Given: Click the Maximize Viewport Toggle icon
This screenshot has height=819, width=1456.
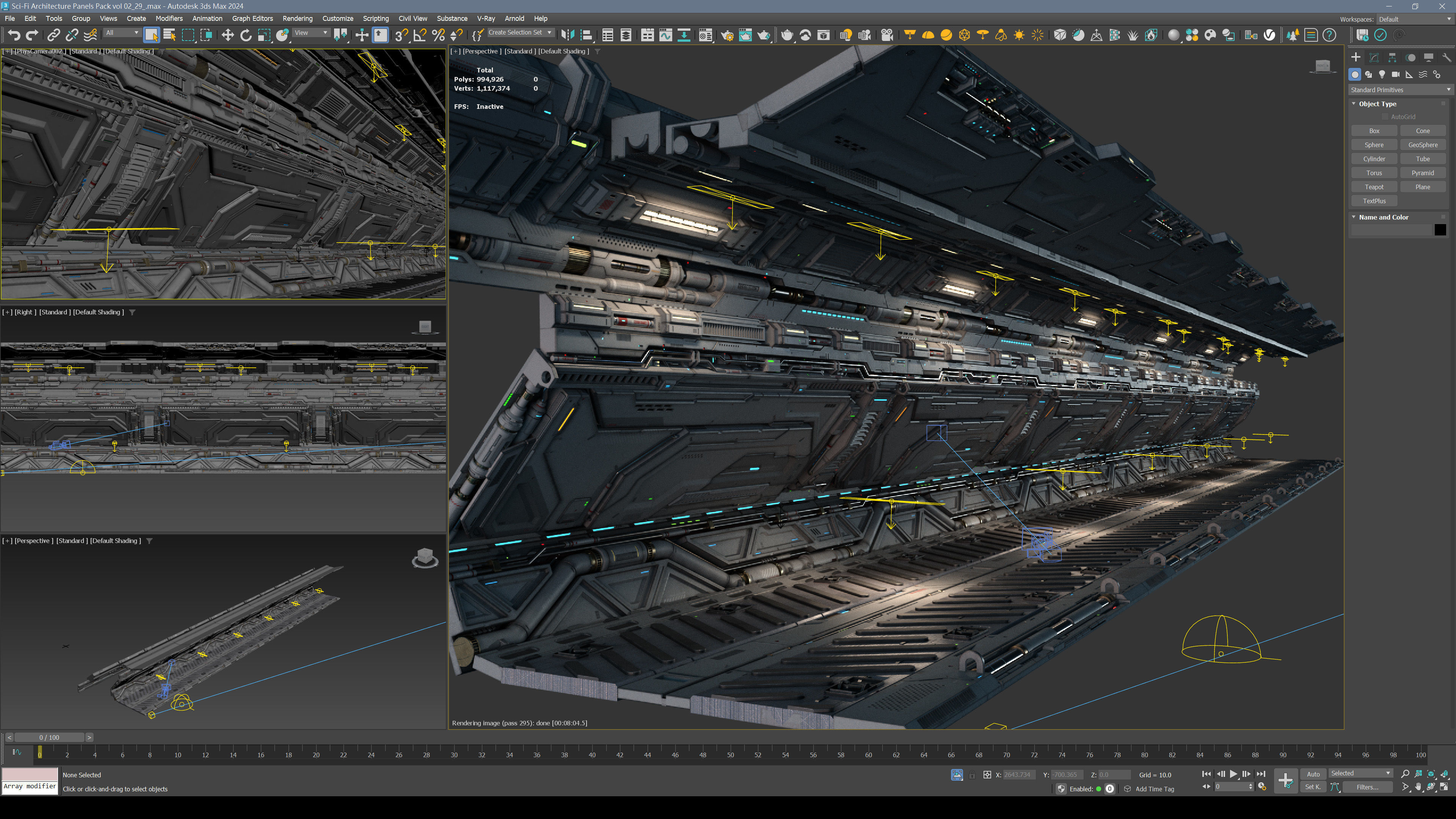Looking at the screenshot, I should (1444, 787).
